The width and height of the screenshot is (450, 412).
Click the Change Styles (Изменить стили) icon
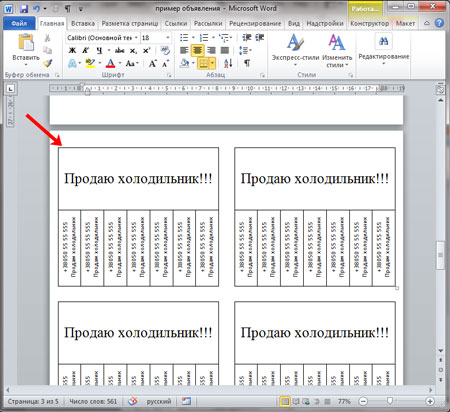click(336, 42)
